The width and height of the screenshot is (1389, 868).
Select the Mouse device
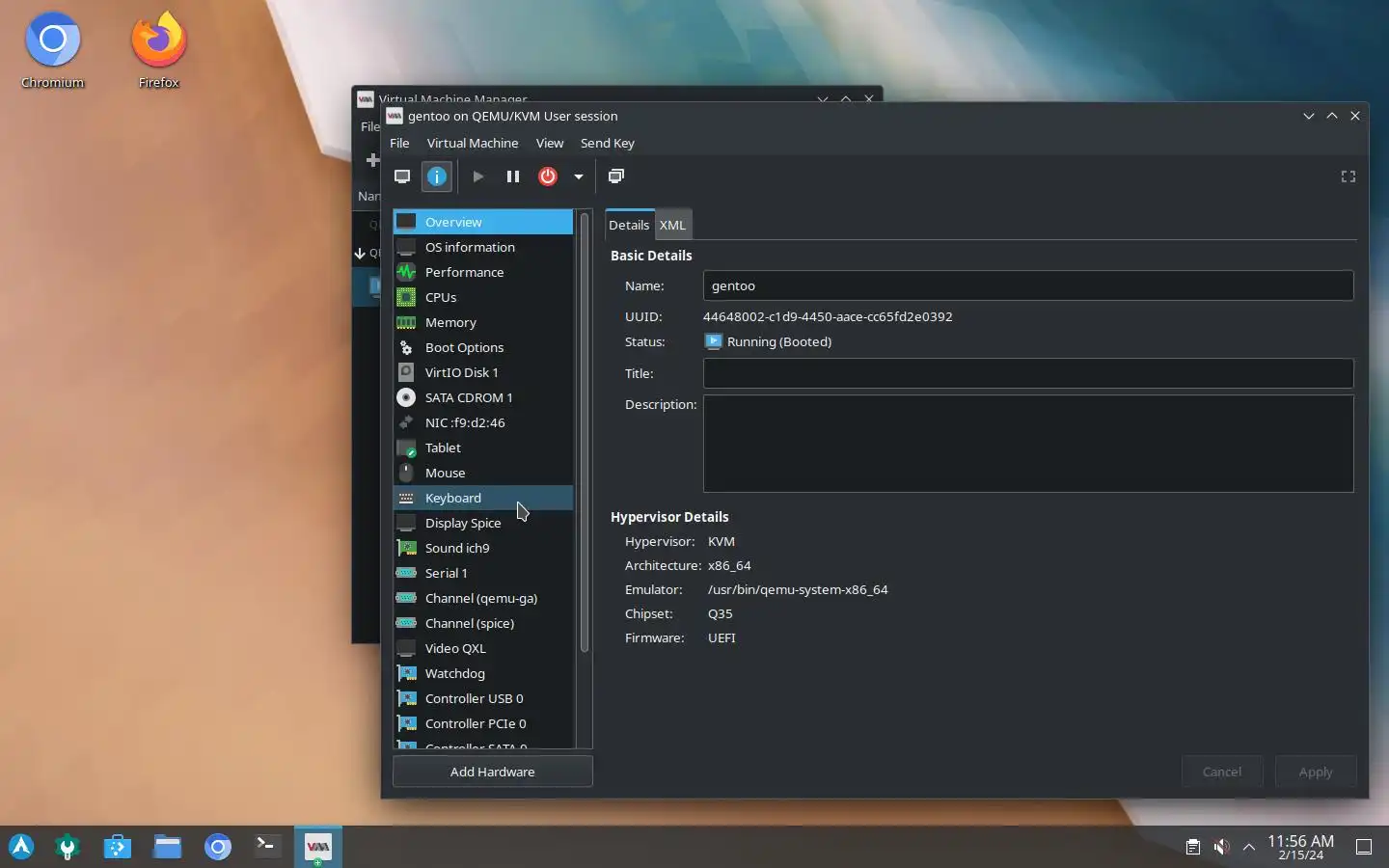pyautogui.click(x=483, y=473)
